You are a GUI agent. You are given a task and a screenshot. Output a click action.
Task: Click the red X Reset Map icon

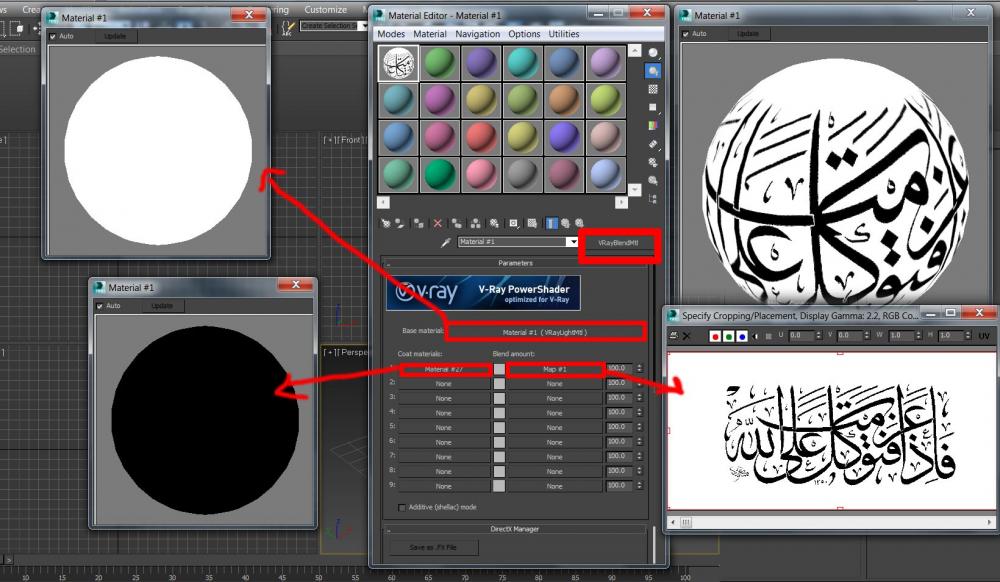(x=438, y=223)
